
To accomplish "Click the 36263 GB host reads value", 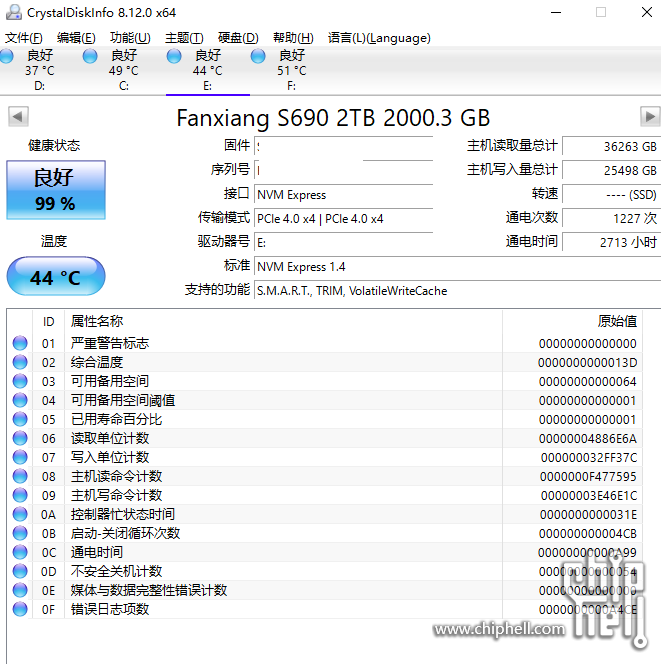I will [x=611, y=146].
